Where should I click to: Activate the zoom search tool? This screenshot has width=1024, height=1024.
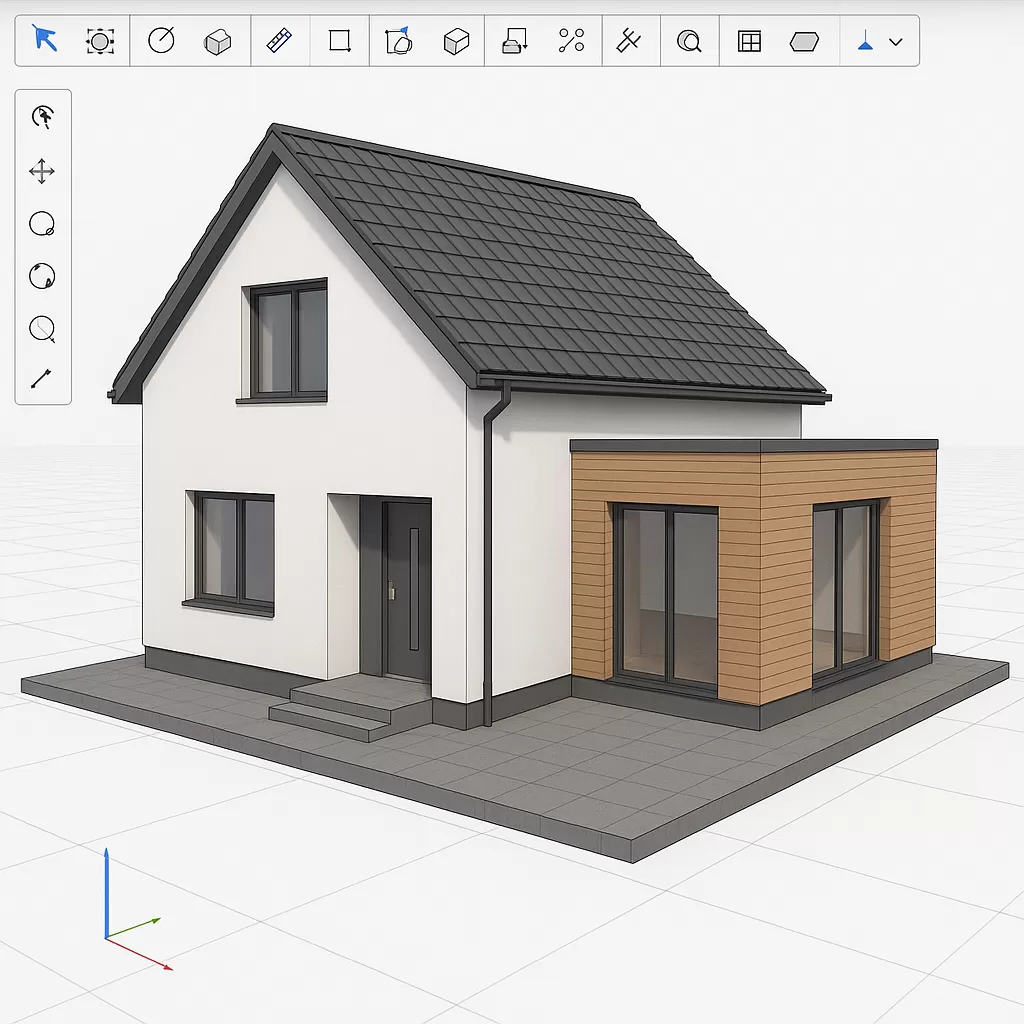689,41
